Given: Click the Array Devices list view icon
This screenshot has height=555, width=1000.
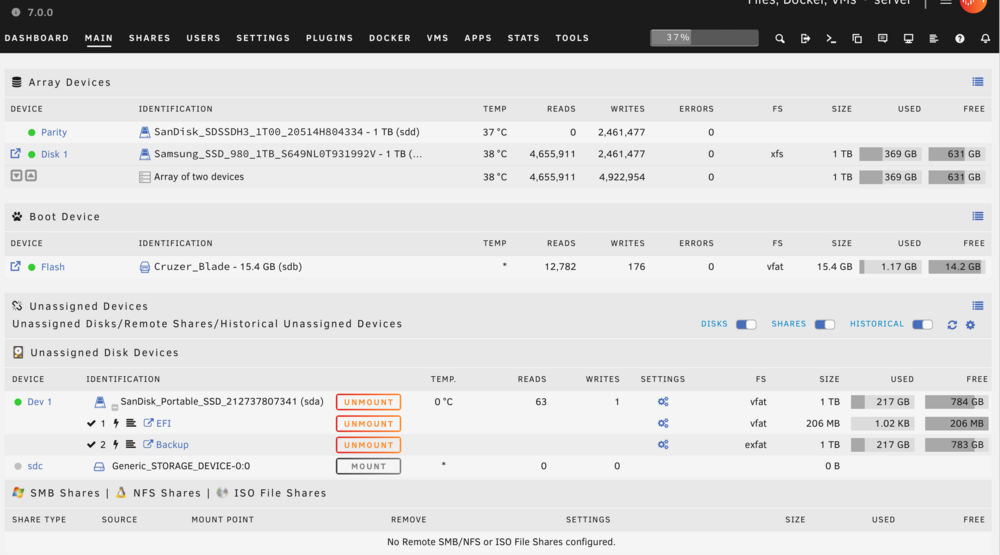Looking at the screenshot, I should click(x=978, y=82).
